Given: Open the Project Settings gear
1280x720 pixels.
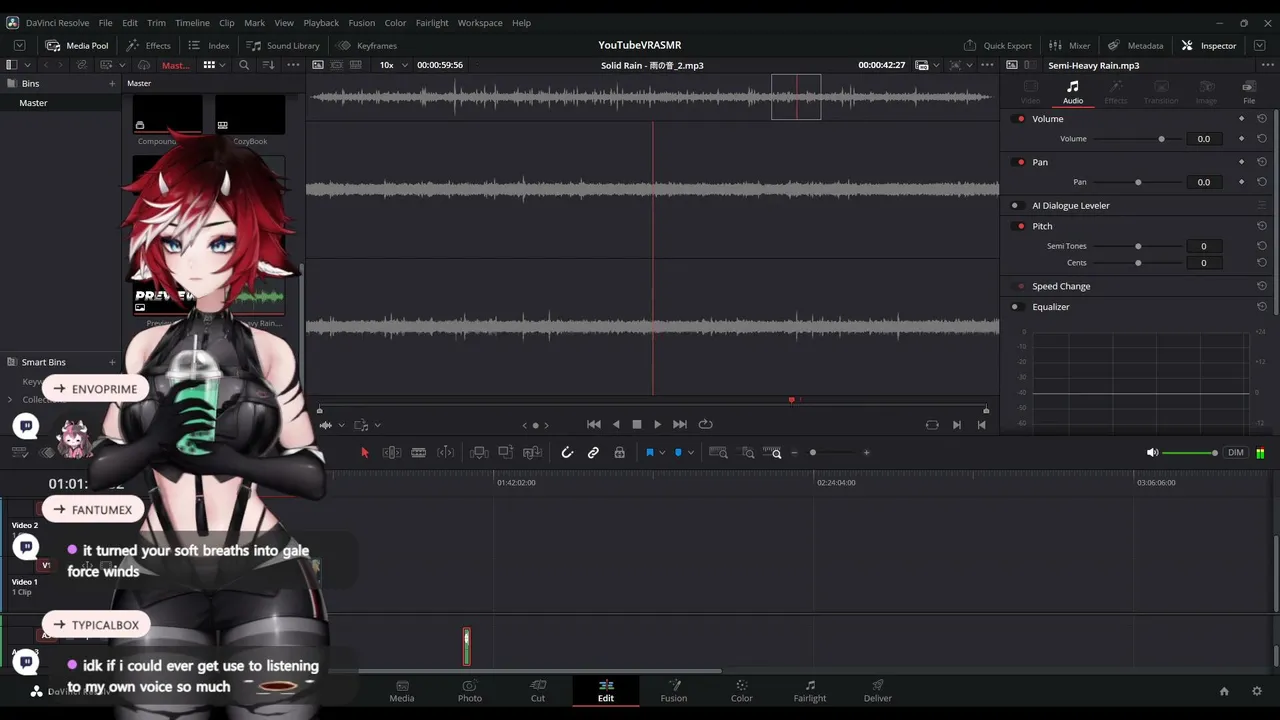Looking at the screenshot, I should pos(1257,691).
